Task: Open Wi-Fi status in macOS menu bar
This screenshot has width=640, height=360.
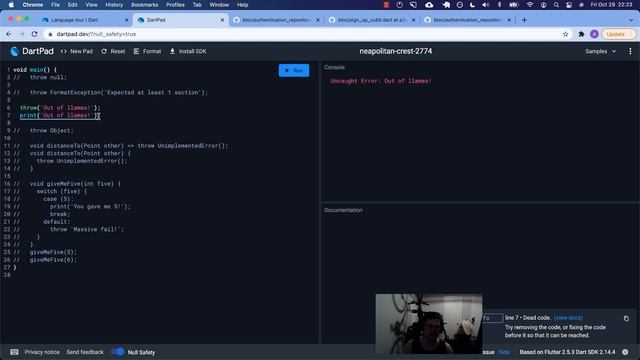Action: (529, 5)
